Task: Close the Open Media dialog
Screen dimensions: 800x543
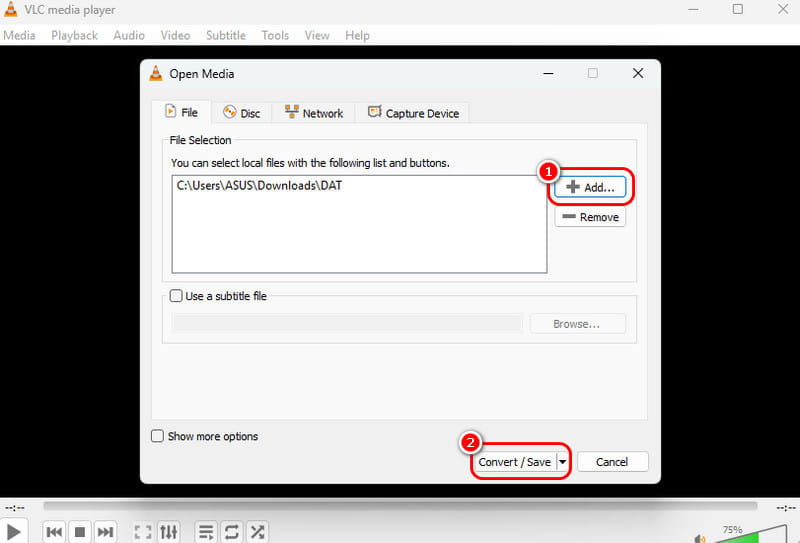Action: click(x=638, y=73)
